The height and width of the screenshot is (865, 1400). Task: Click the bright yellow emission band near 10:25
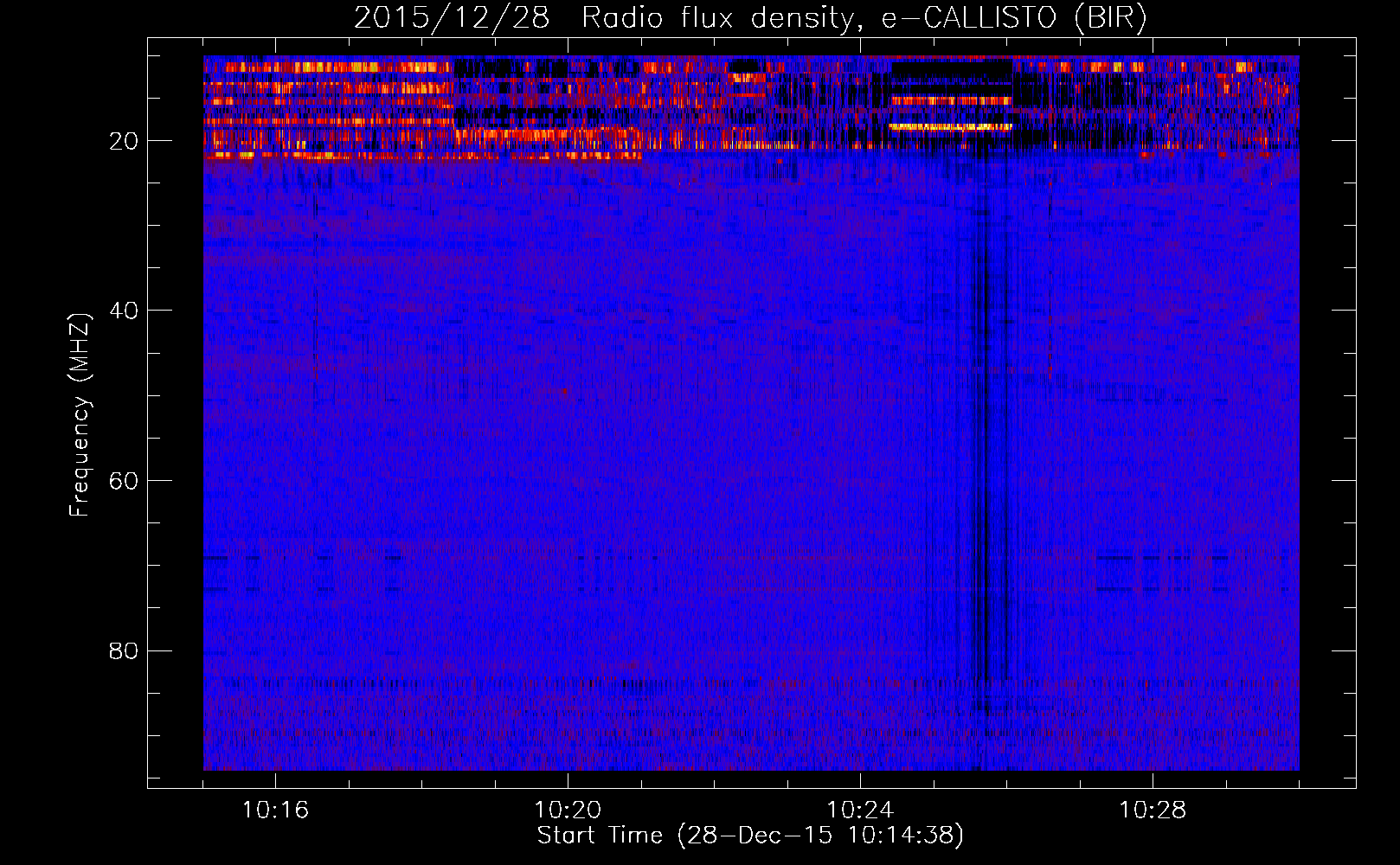950,126
